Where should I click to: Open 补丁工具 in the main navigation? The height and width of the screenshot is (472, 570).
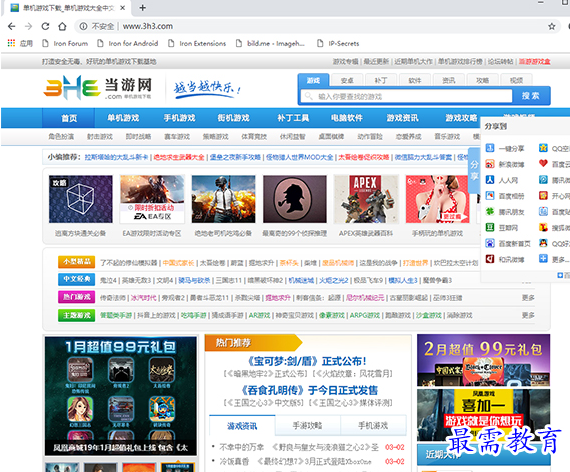[293, 118]
